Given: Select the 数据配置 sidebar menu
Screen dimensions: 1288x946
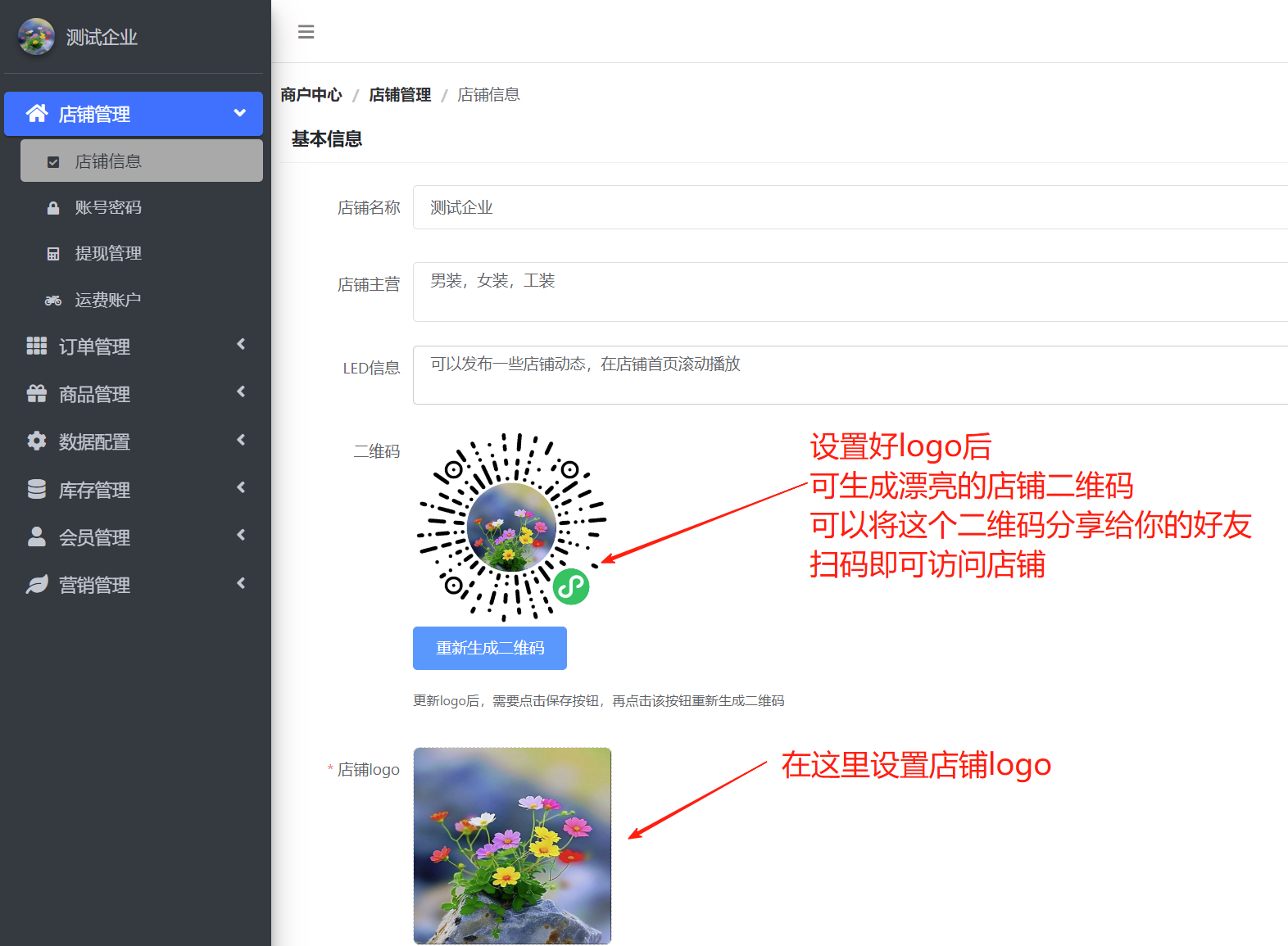Looking at the screenshot, I should 134,441.
